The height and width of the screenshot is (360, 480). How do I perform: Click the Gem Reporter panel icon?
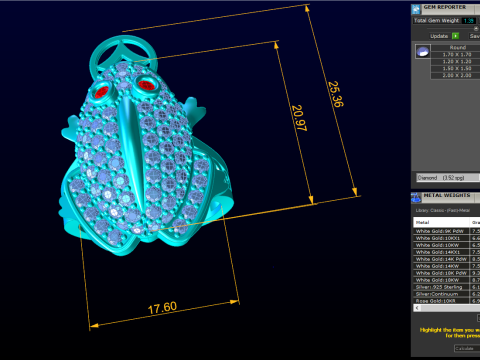point(416,9)
